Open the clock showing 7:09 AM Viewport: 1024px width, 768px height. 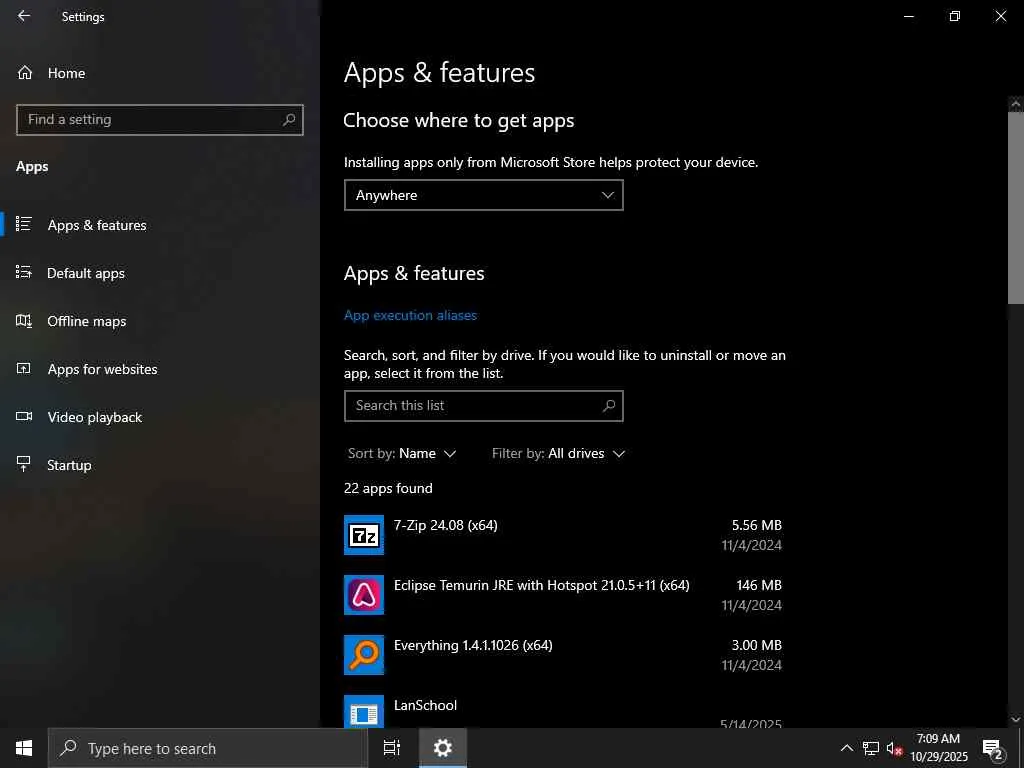tap(939, 748)
